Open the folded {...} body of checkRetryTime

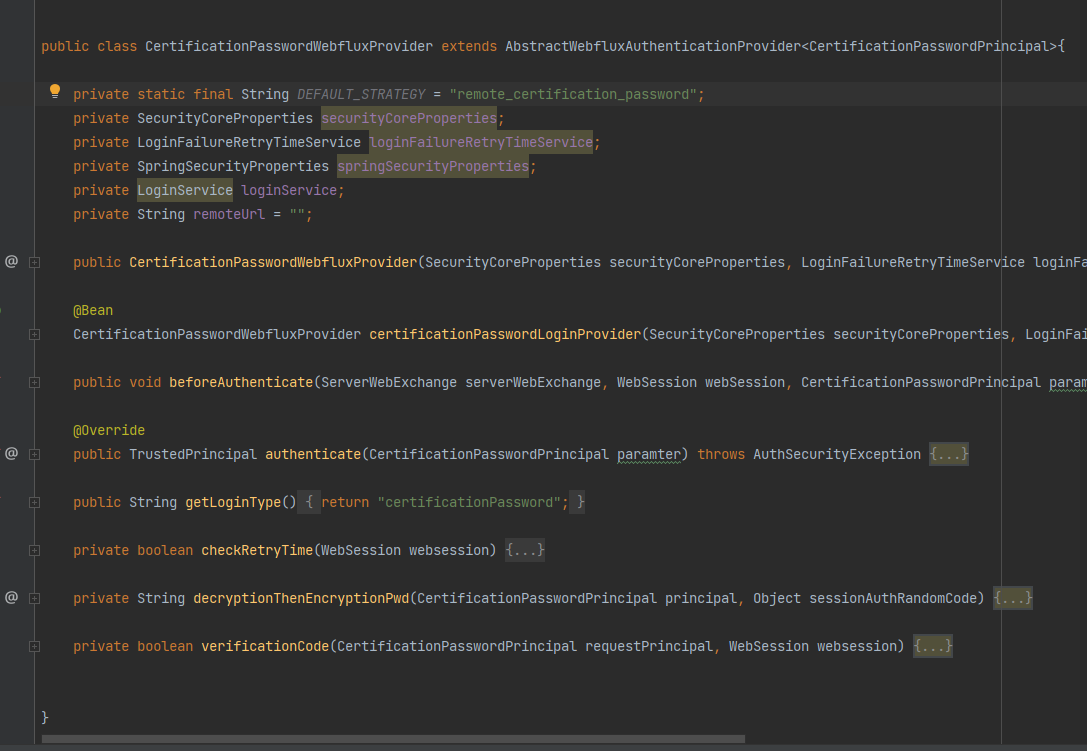[x=524, y=551]
